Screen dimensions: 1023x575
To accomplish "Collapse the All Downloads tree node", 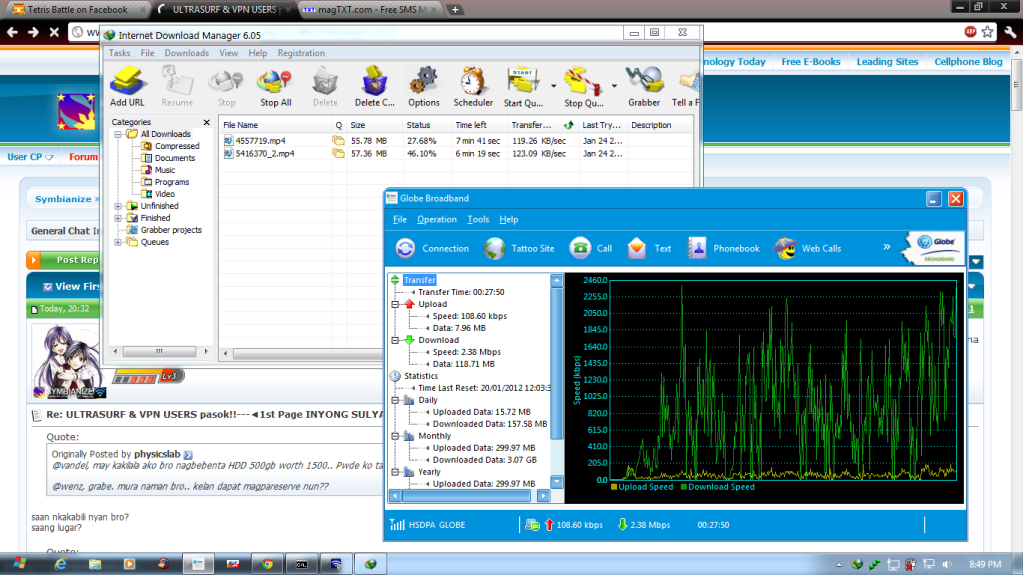I will pos(118,134).
